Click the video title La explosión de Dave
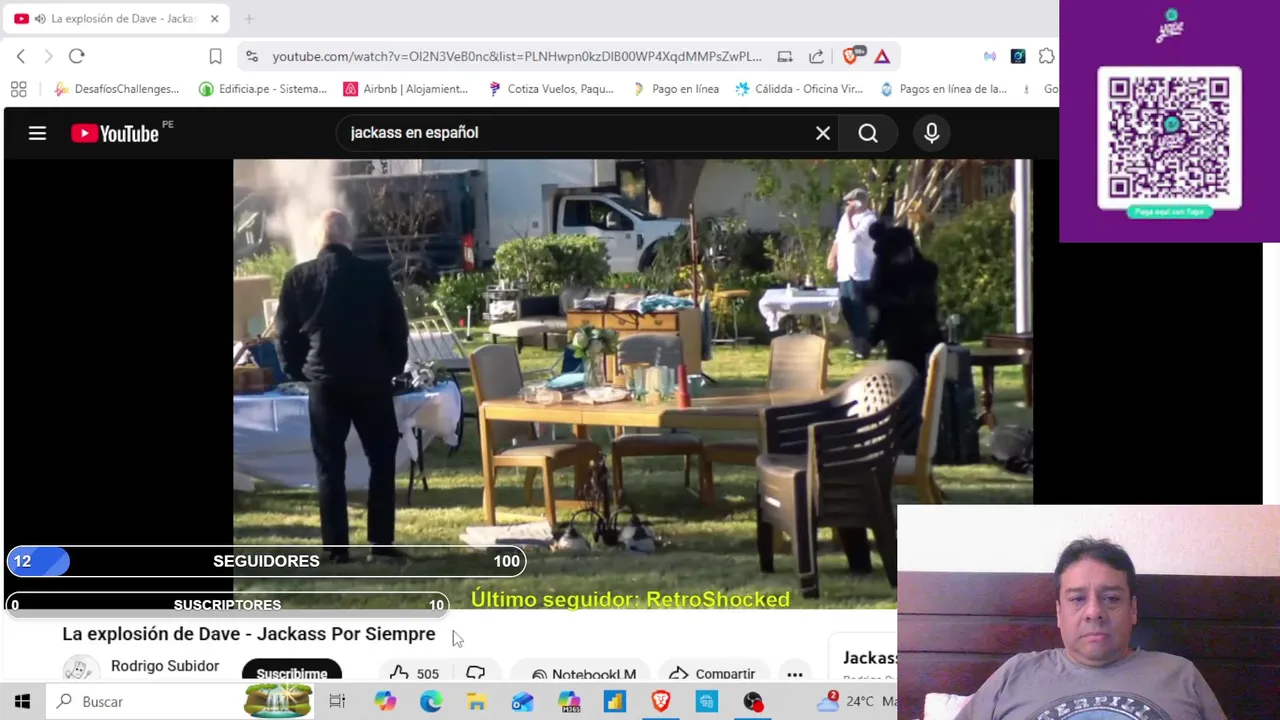Viewport: 1280px width, 720px height. click(x=249, y=634)
